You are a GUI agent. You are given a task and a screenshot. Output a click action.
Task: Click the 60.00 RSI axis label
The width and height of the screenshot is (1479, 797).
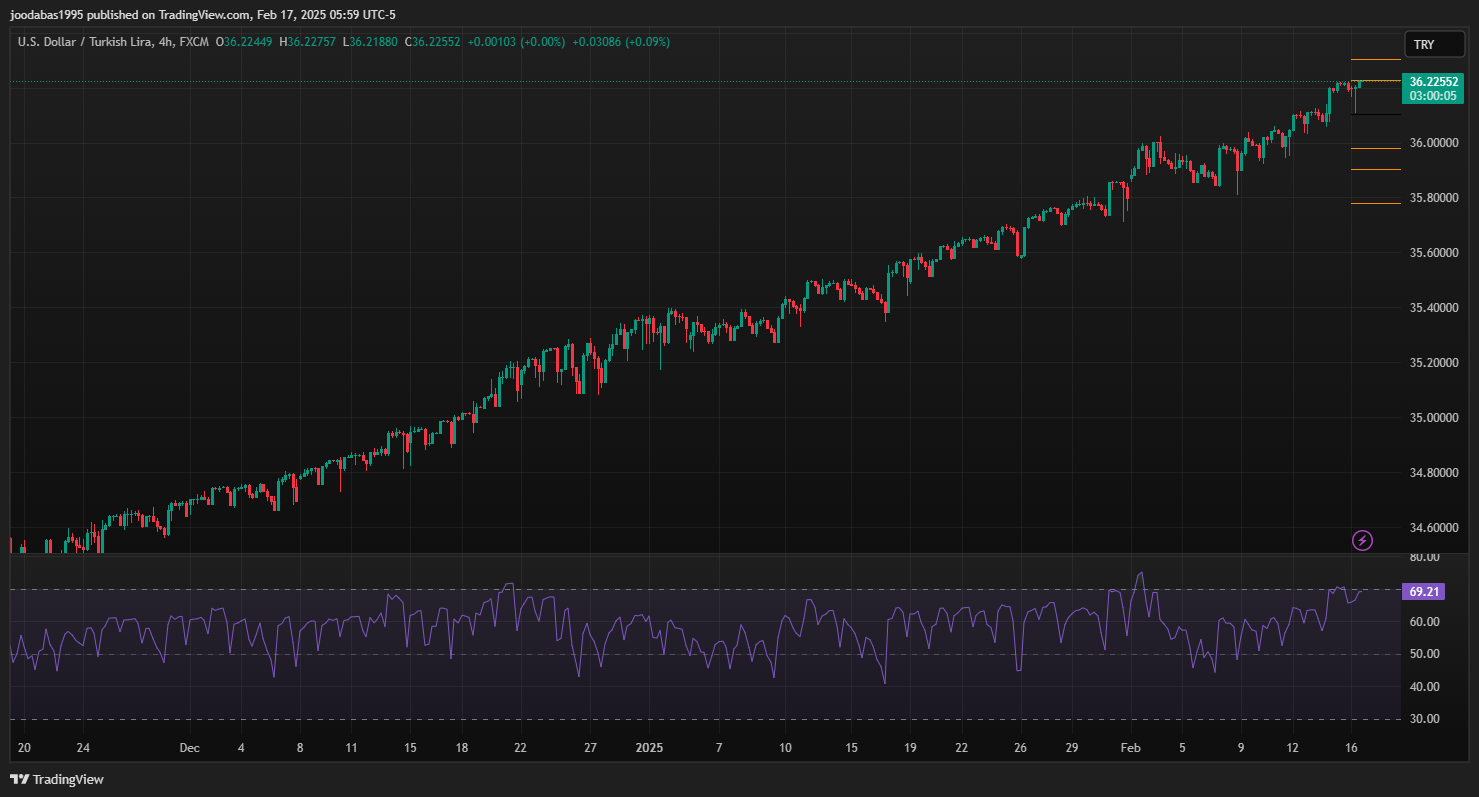[1424, 622]
